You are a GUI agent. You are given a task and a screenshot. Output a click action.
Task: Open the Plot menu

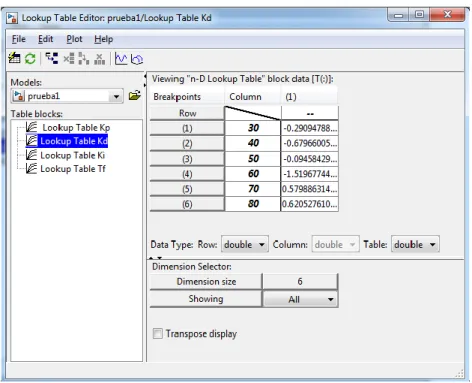[74, 39]
